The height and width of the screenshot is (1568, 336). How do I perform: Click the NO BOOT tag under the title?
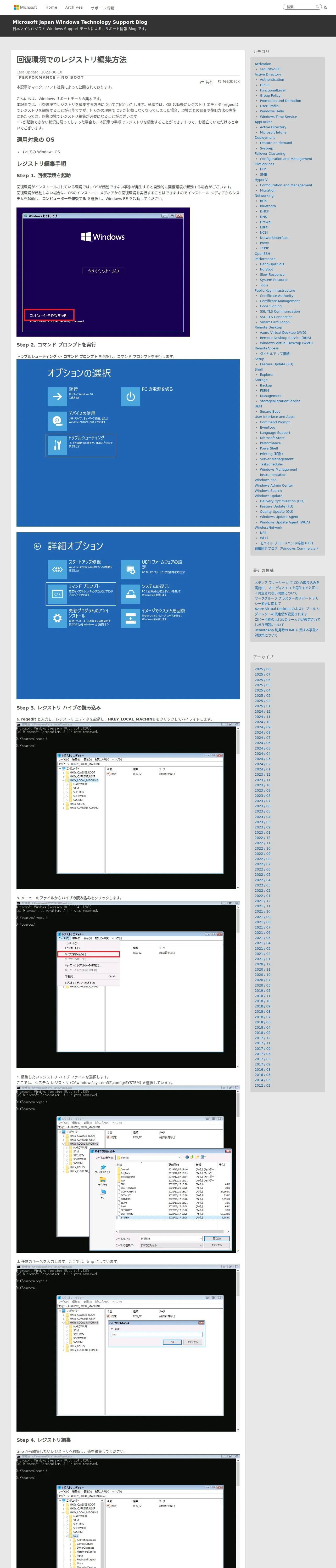[72, 77]
